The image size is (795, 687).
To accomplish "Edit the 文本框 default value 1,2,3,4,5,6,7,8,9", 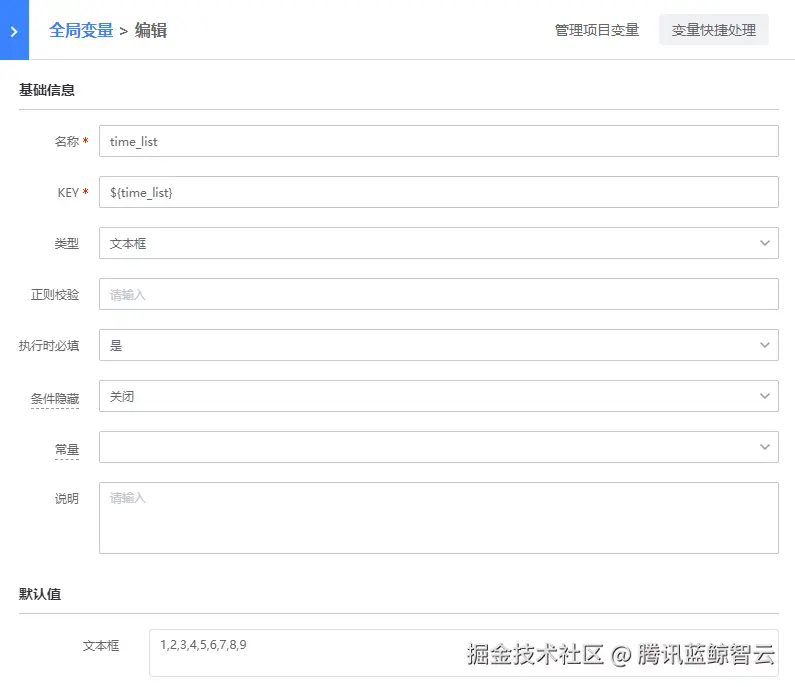I will [463, 653].
